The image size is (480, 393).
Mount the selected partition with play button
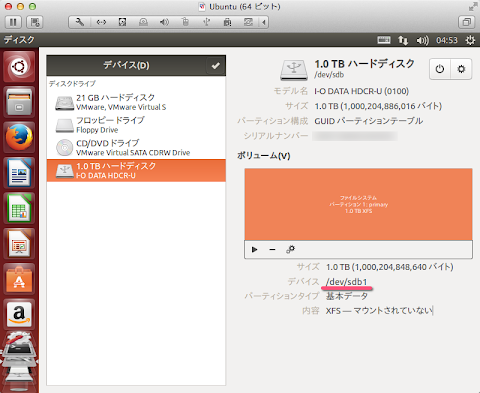point(255,249)
